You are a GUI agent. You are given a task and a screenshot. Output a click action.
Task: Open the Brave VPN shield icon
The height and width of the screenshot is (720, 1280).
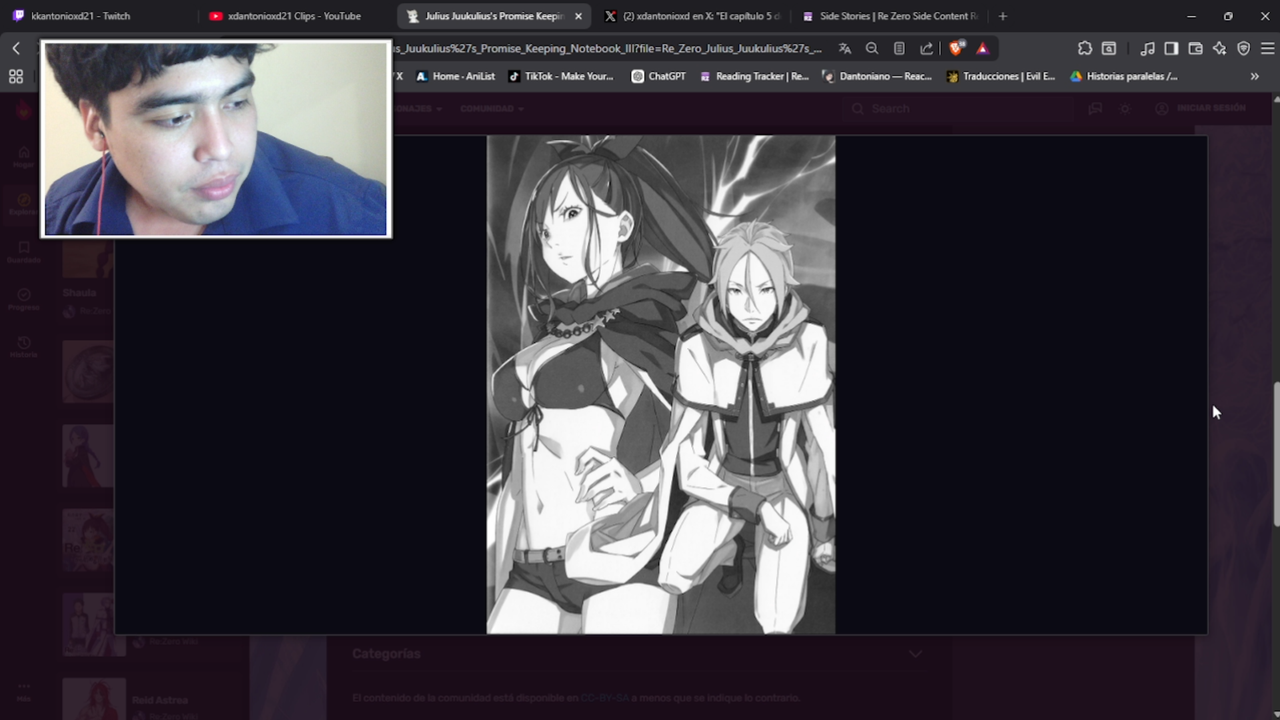[x=1243, y=48]
